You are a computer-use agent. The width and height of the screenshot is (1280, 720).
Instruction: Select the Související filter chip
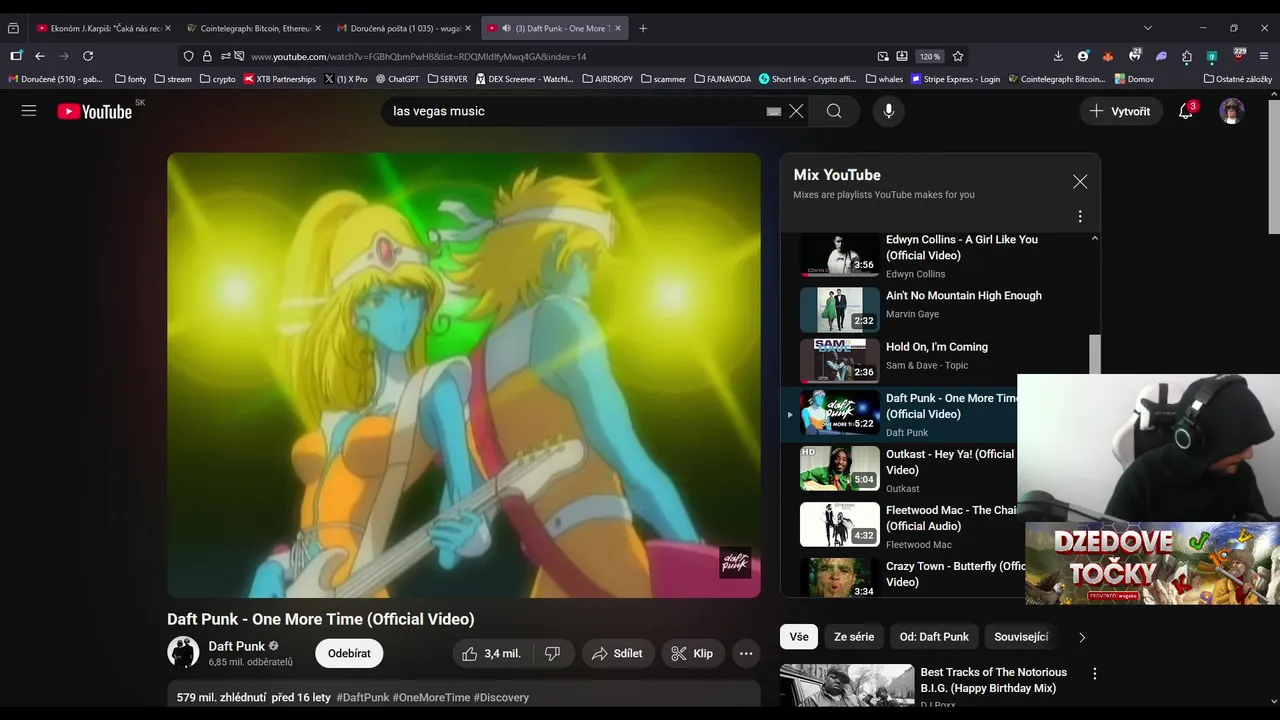(x=1021, y=637)
